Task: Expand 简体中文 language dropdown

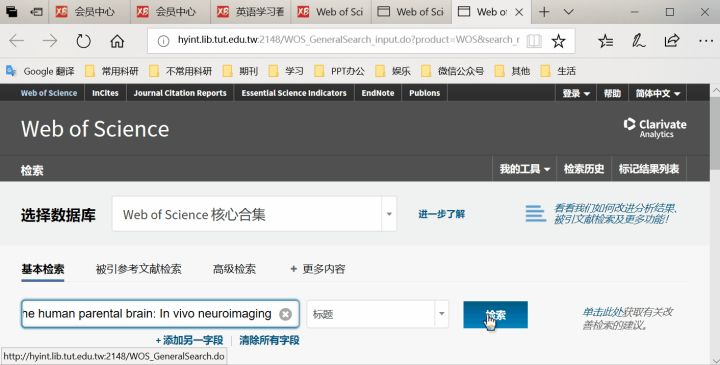Action: tap(658, 93)
